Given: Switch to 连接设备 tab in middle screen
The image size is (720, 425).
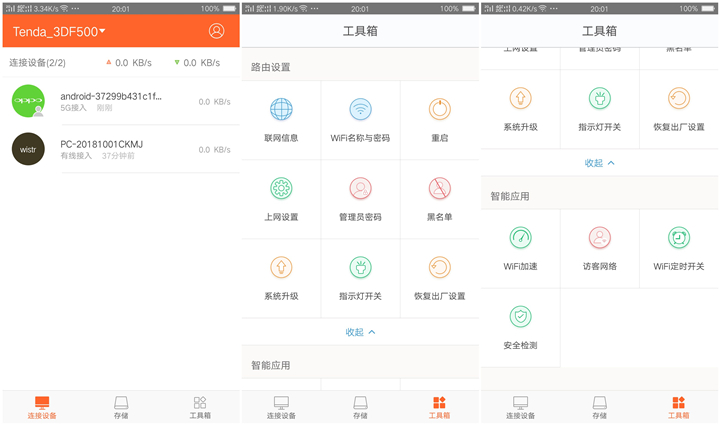Looking at the screenshot, I should (x=281, y=408).
